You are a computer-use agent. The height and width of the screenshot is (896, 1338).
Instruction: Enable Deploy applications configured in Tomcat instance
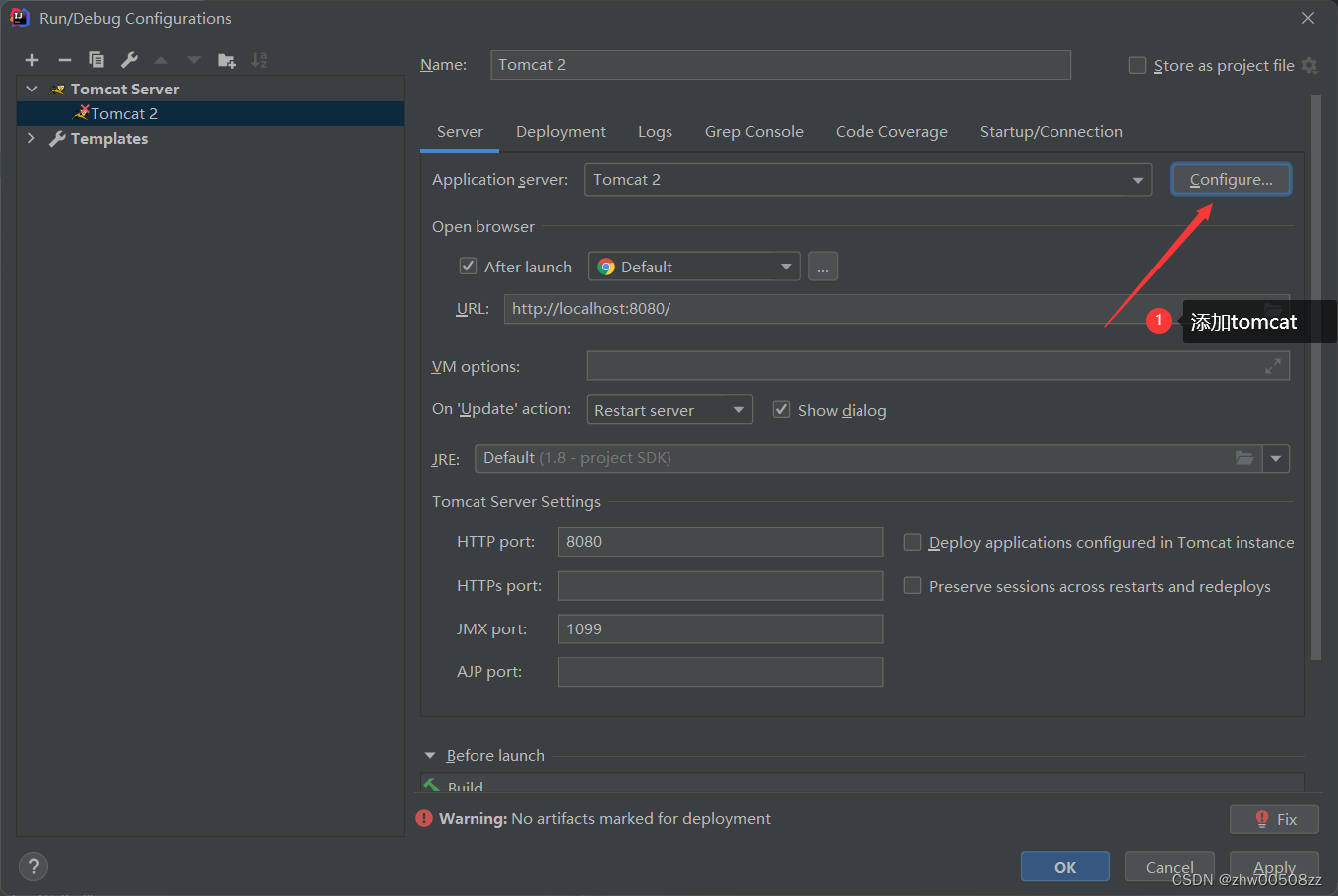(912, 542)
